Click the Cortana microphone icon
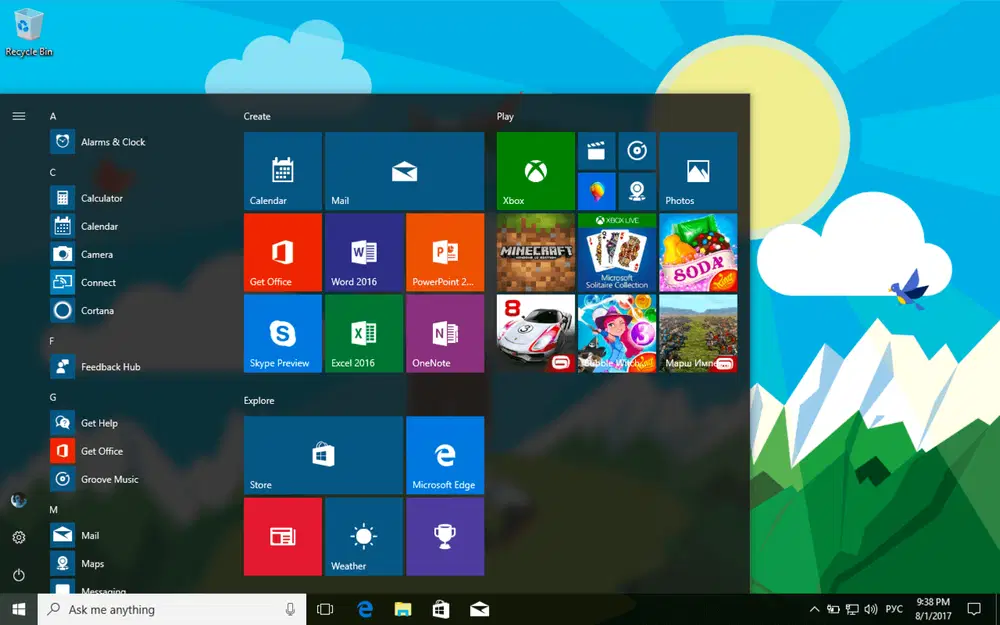Viewport: 1000px width, 625px height. (290, 610)
